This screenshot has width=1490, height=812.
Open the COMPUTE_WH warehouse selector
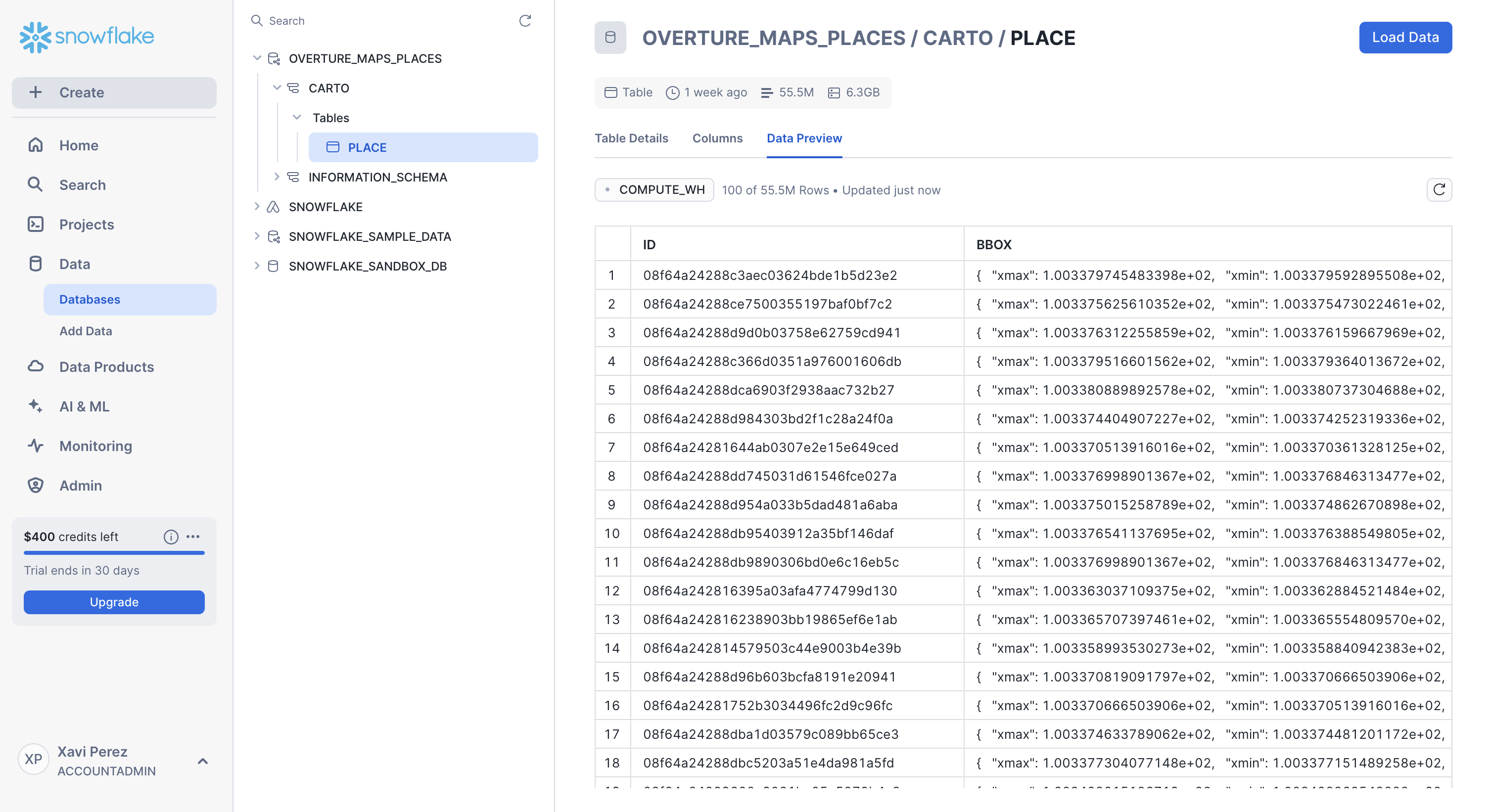(654, 190)
